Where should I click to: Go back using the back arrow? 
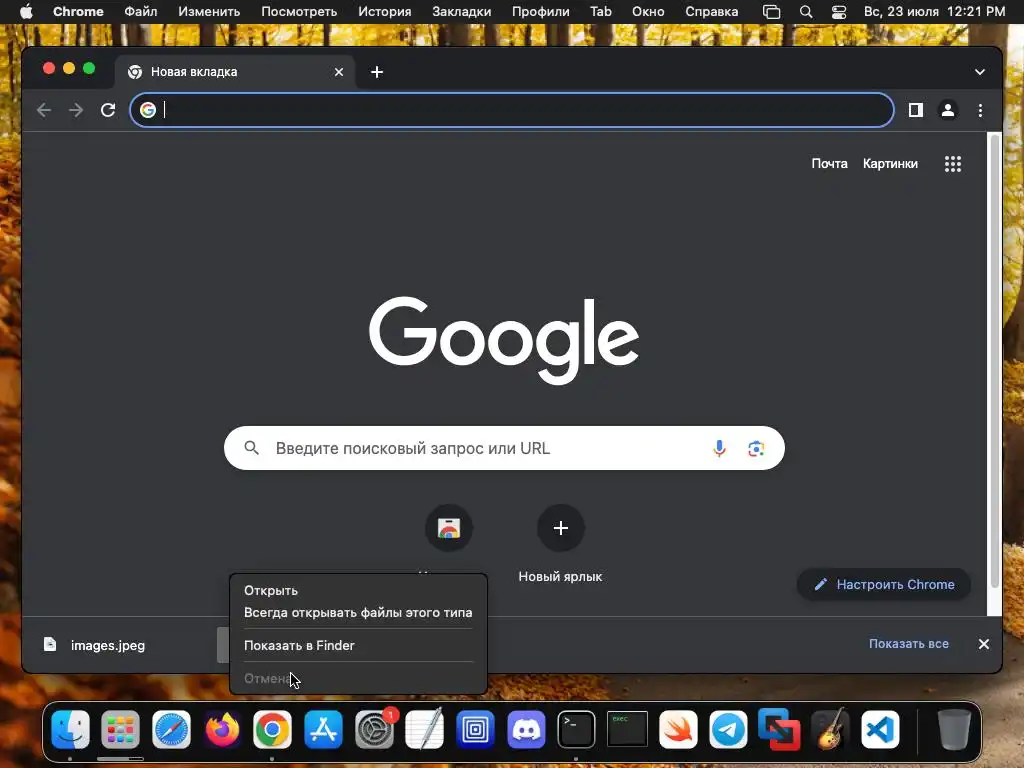pyautogui.click(x=44, y=110)
